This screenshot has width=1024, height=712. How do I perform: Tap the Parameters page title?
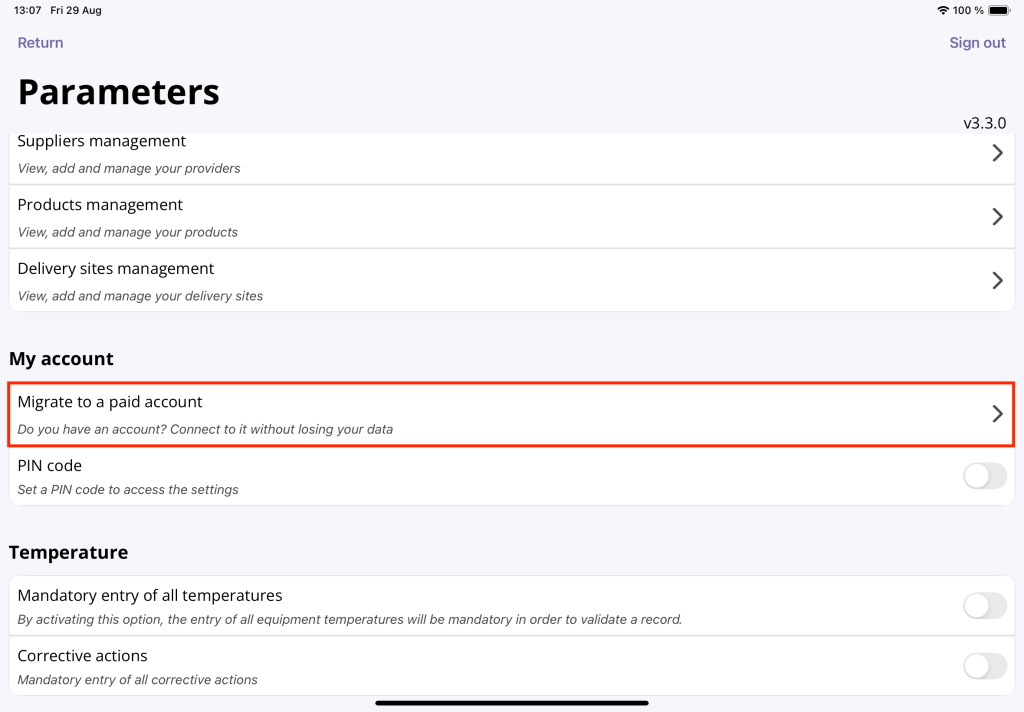(x=119, y=92)
